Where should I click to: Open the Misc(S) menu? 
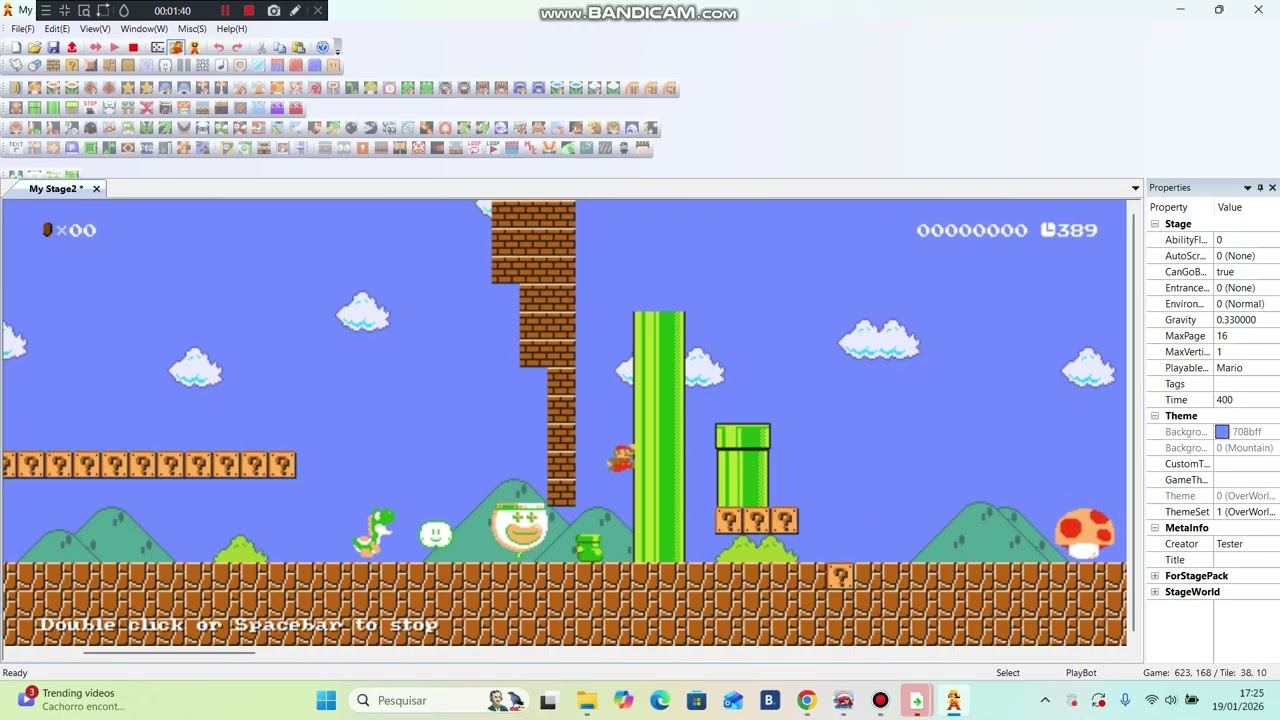[192, 29]
